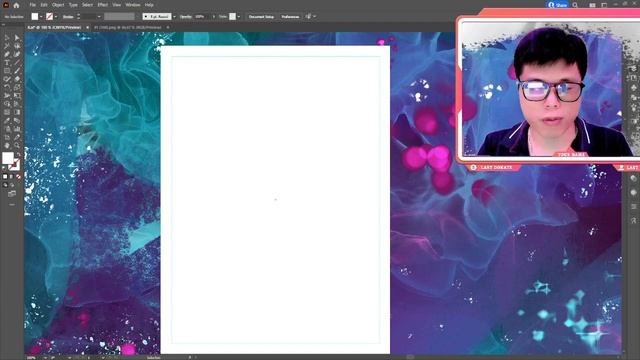Choose the Gradient tool
The width and height of the screenshot is (640, 360).
(x=17, y=112)
